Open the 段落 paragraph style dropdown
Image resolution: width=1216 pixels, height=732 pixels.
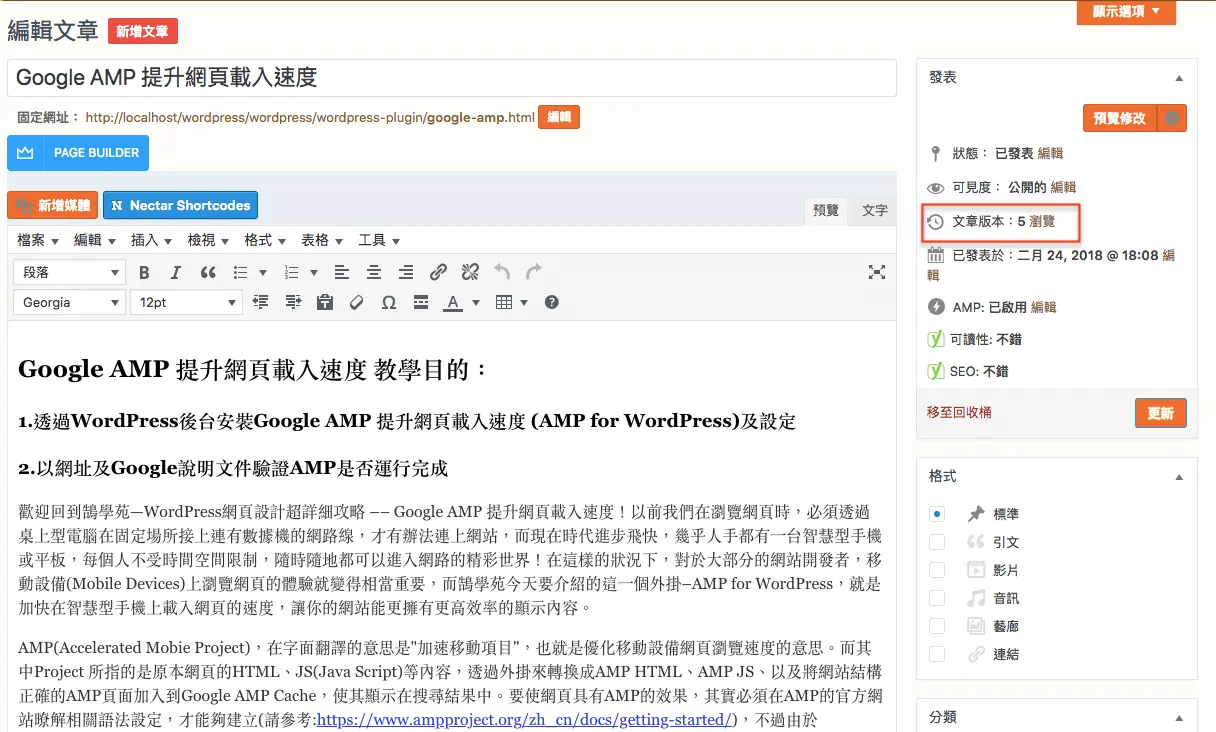click(x=69, y=272)
